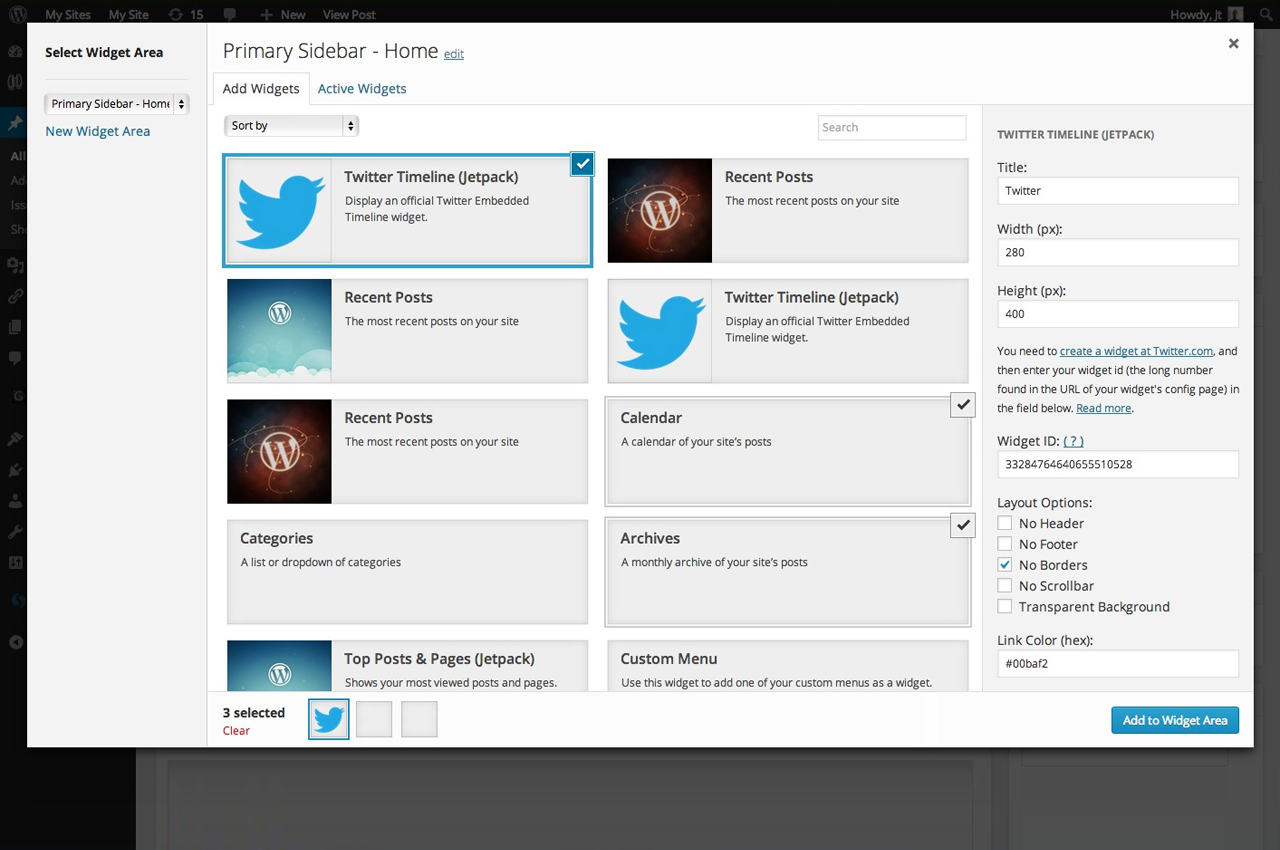Click the Twitter thumbnail in selected tray

coord(329,720)
